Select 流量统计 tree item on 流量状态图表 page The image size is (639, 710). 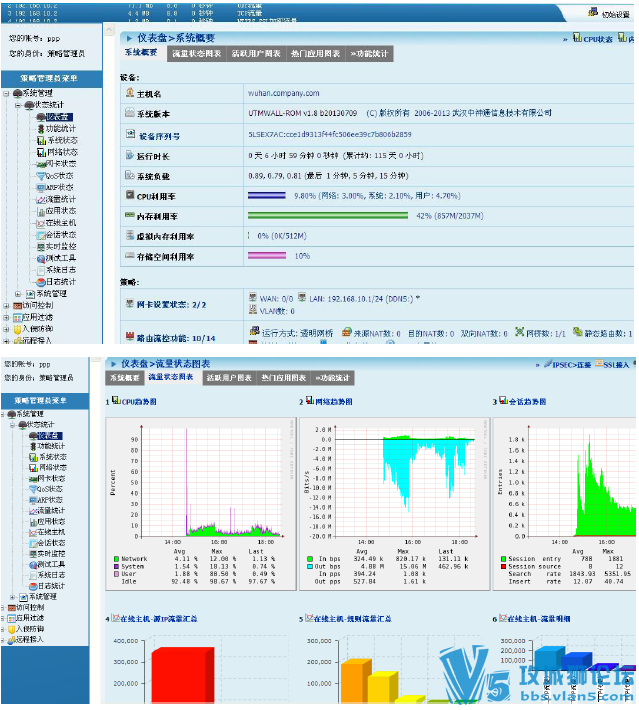[51, 511]
